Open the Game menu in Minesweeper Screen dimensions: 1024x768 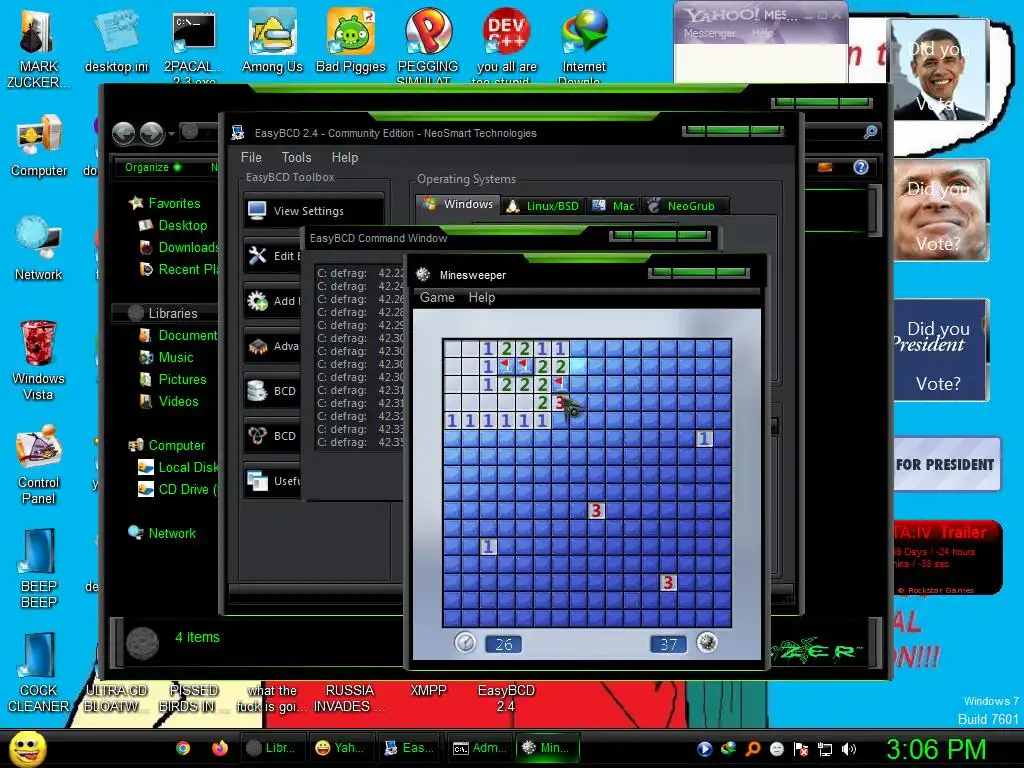click(x=437, y=297)
